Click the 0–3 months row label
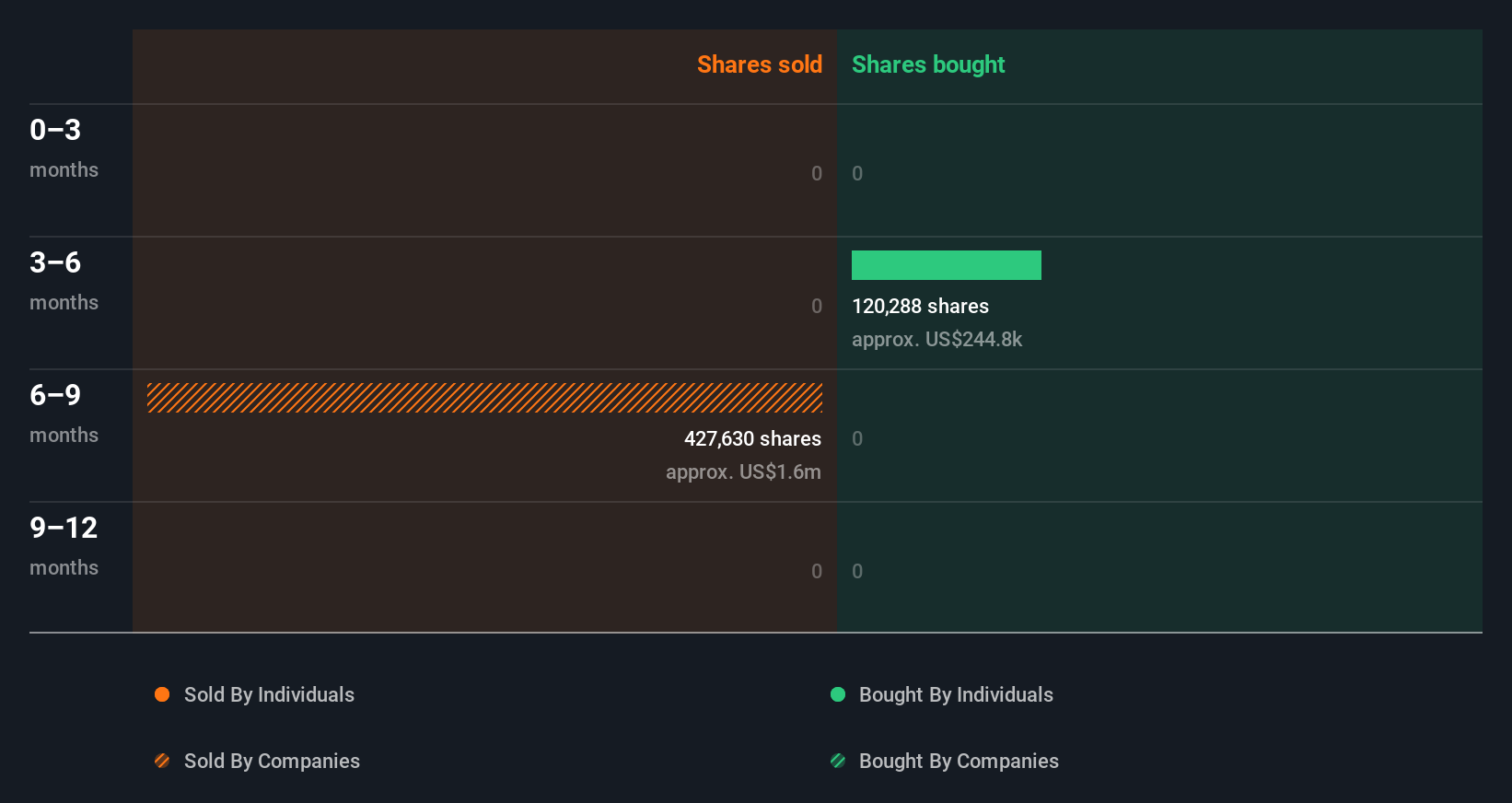Image resolution: width=1512 pixels, height=803 pixels. pos(64,147)
